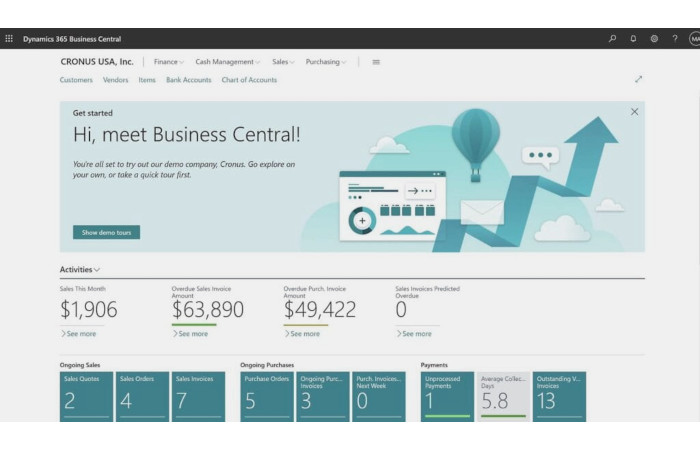This screenshot has width=700, height=450.
Task: Open the notifications bell icon
Action: coord(633,39)
